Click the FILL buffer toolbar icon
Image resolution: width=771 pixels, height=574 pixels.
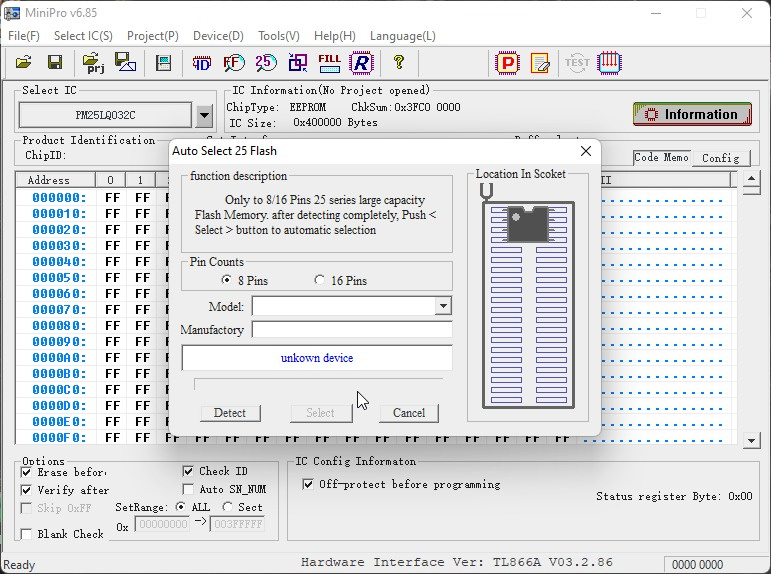[329, 63]
